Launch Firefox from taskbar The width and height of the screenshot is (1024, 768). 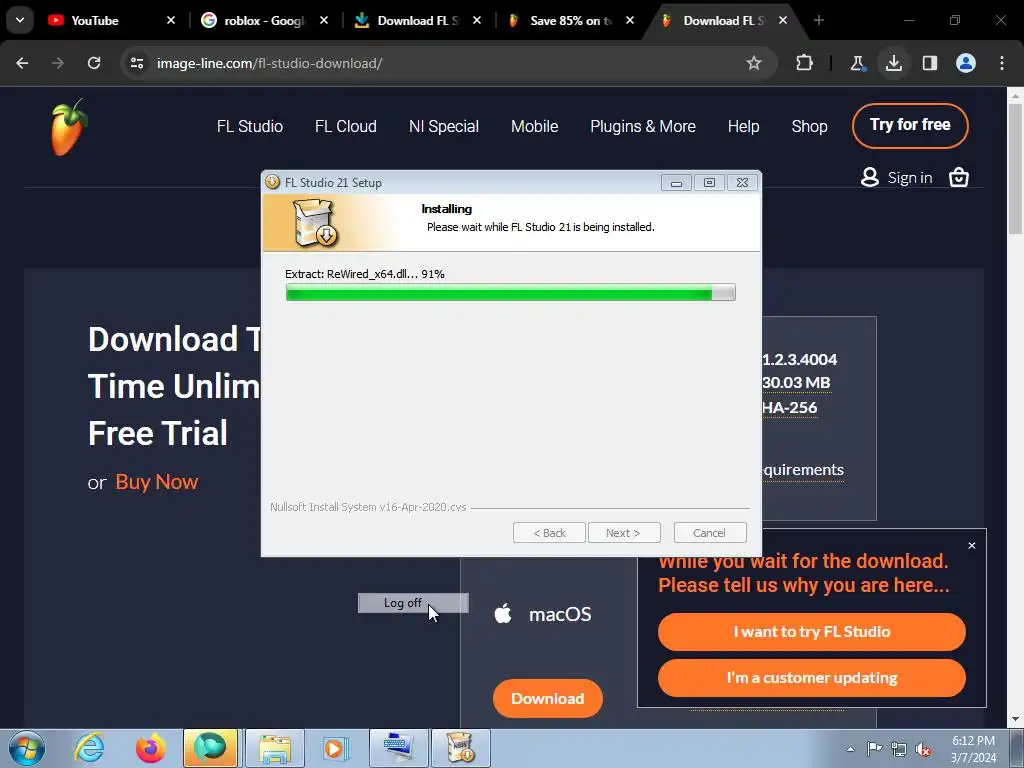coord(150,748)
